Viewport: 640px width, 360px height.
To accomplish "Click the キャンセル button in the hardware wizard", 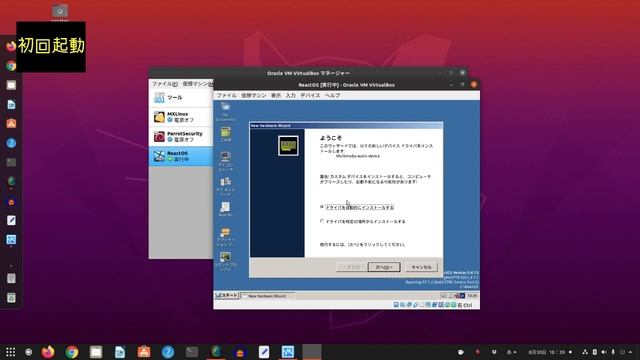I will point(421,267).
